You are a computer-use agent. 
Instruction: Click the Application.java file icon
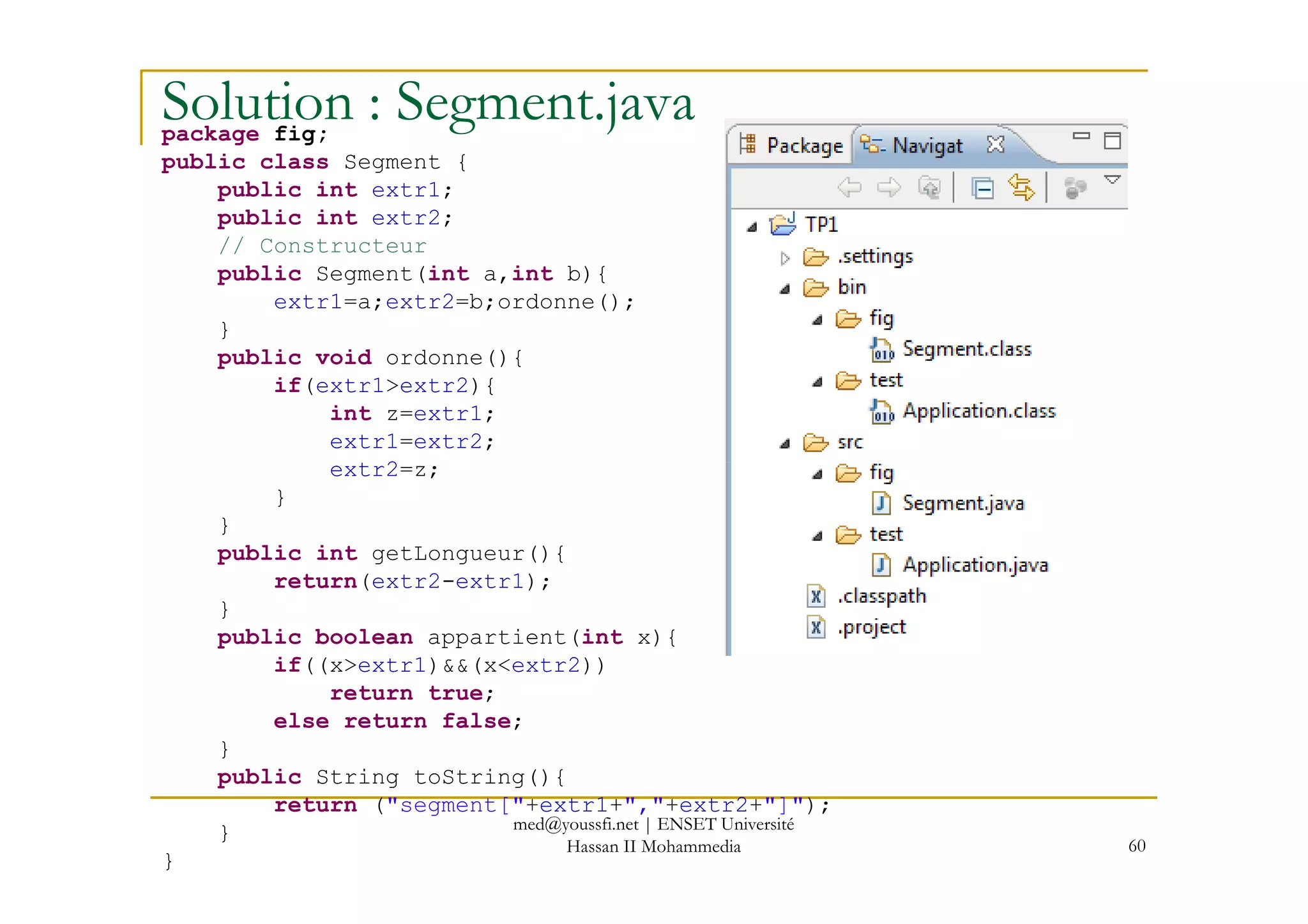[x=881, y=565]
